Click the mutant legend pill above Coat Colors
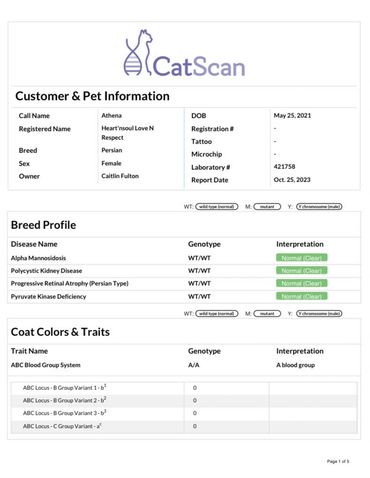This screenshot has width=370, height=478. pyautogui.click(x=267, y=314)
